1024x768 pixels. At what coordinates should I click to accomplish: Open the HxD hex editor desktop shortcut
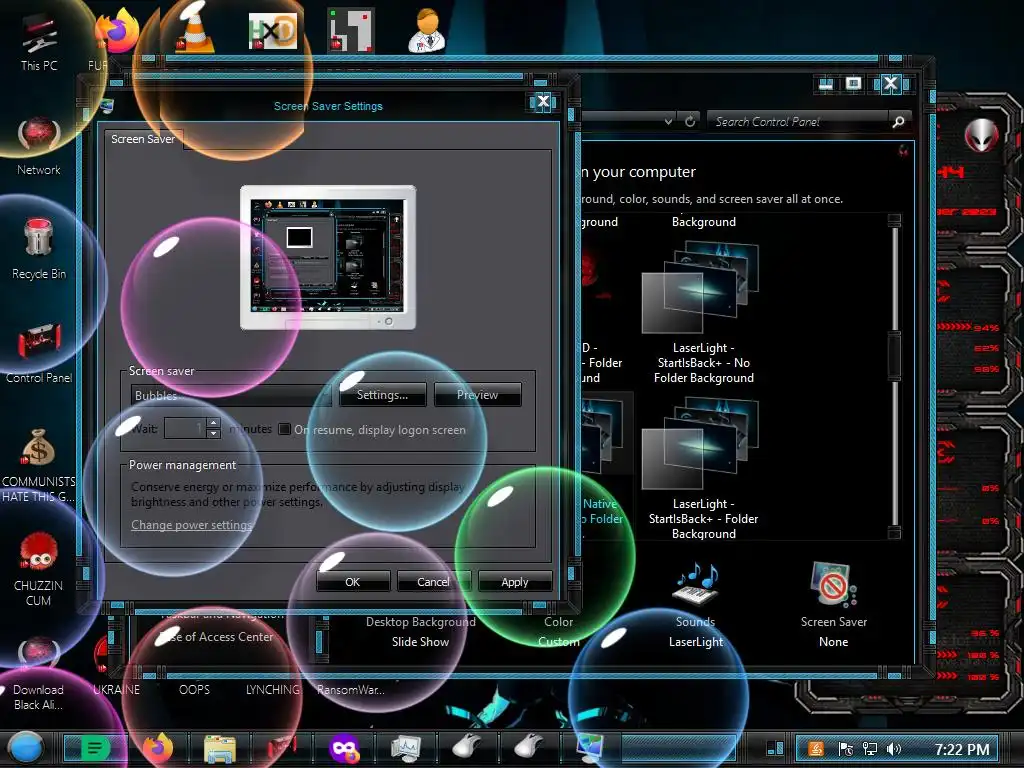click(273, 31)
